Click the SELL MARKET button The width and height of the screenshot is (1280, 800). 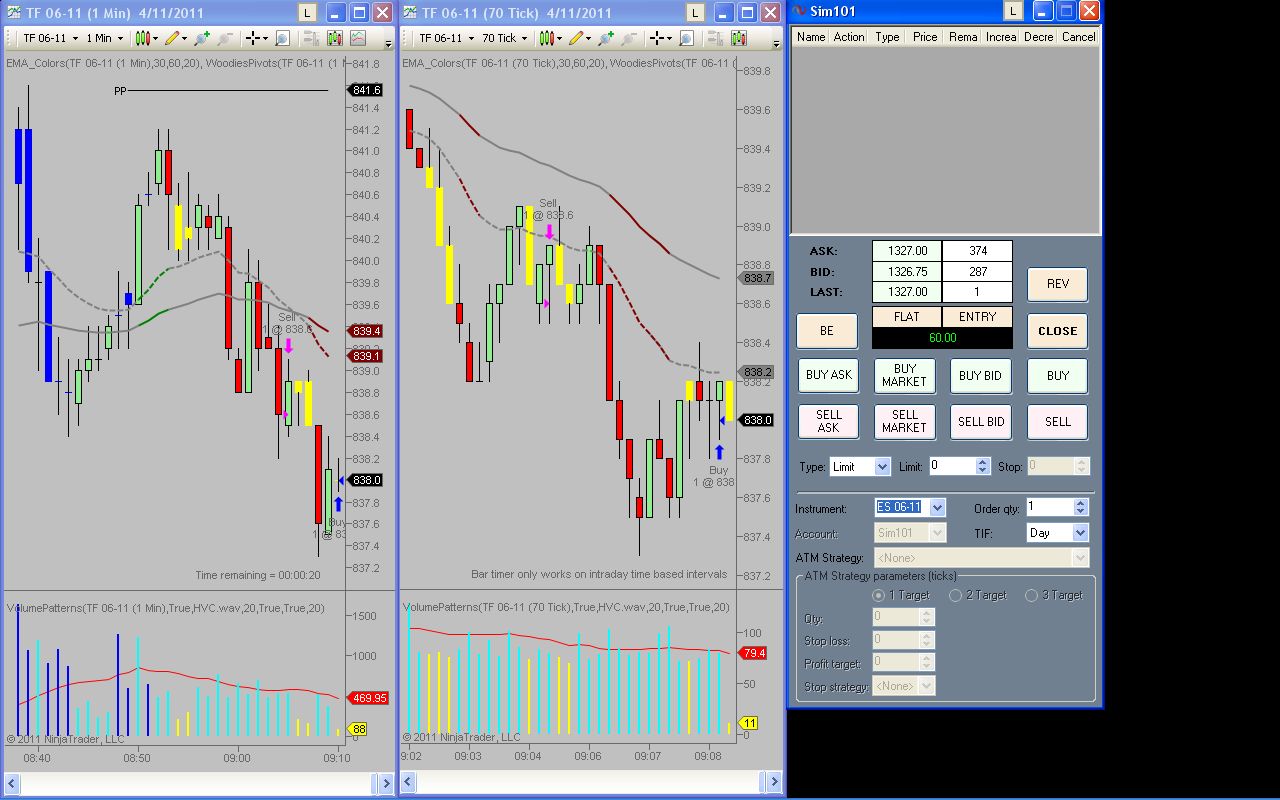[x=904, y=422]
